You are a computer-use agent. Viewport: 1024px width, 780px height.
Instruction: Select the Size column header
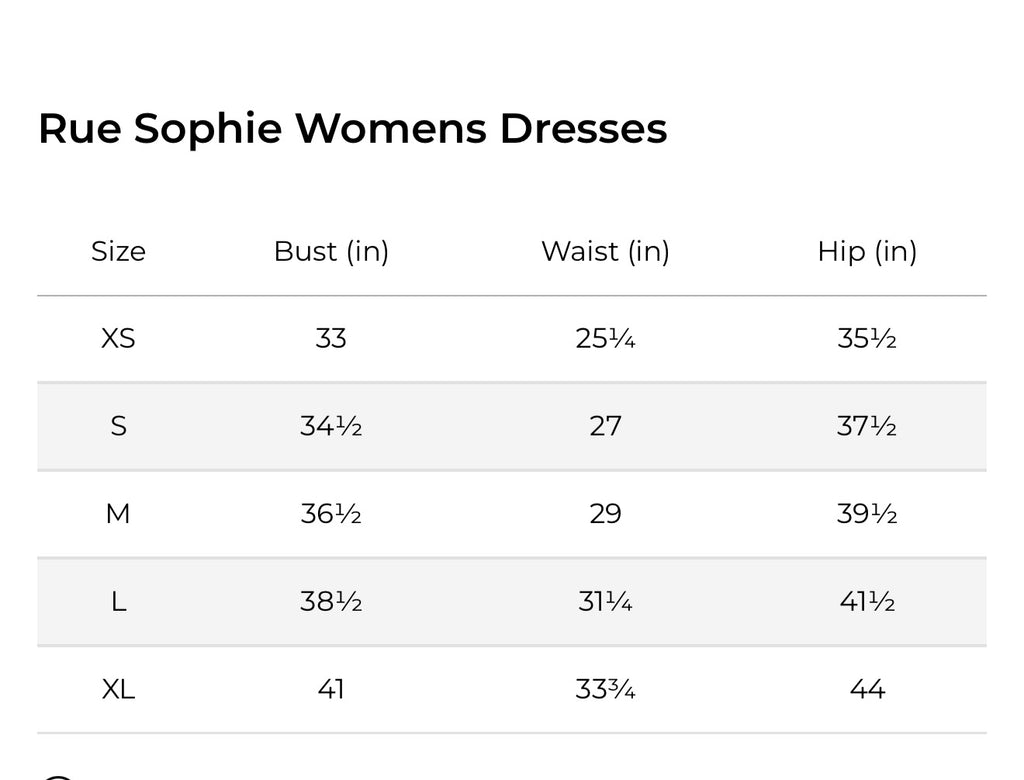point(118,252)
